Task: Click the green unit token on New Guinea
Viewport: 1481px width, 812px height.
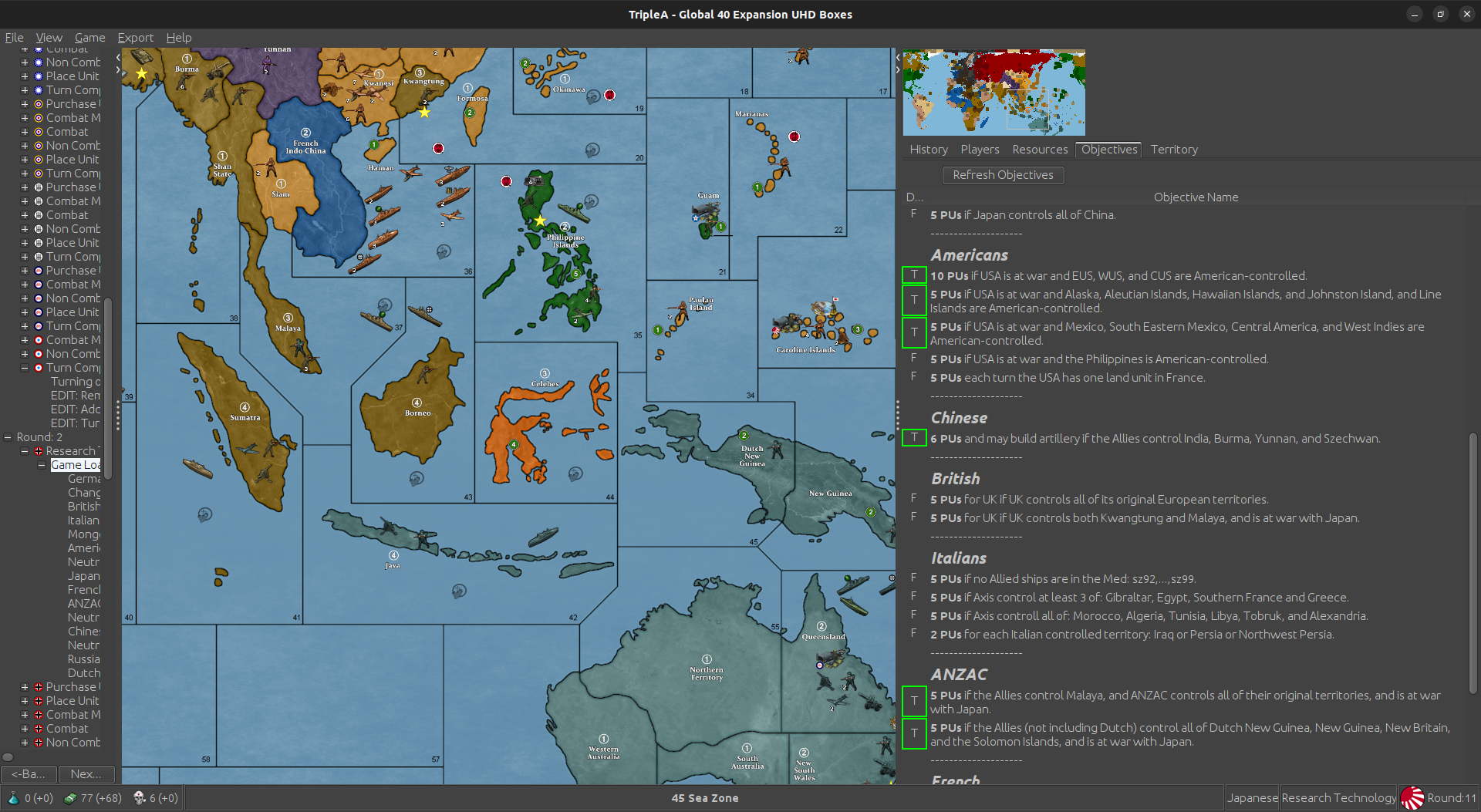Action: point(871,512)
